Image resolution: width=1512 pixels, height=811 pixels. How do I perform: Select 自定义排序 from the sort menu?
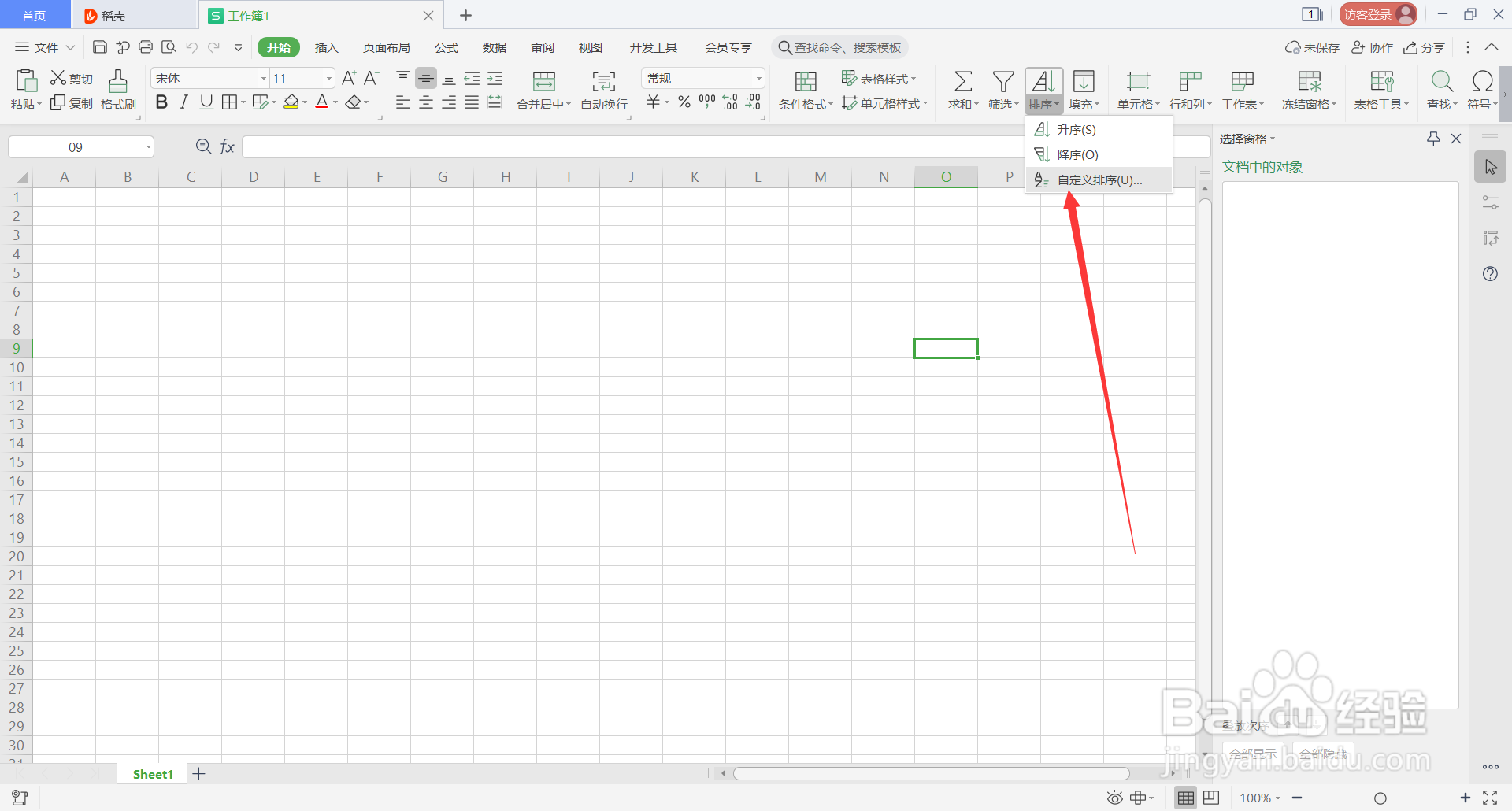pos(1099,180)
